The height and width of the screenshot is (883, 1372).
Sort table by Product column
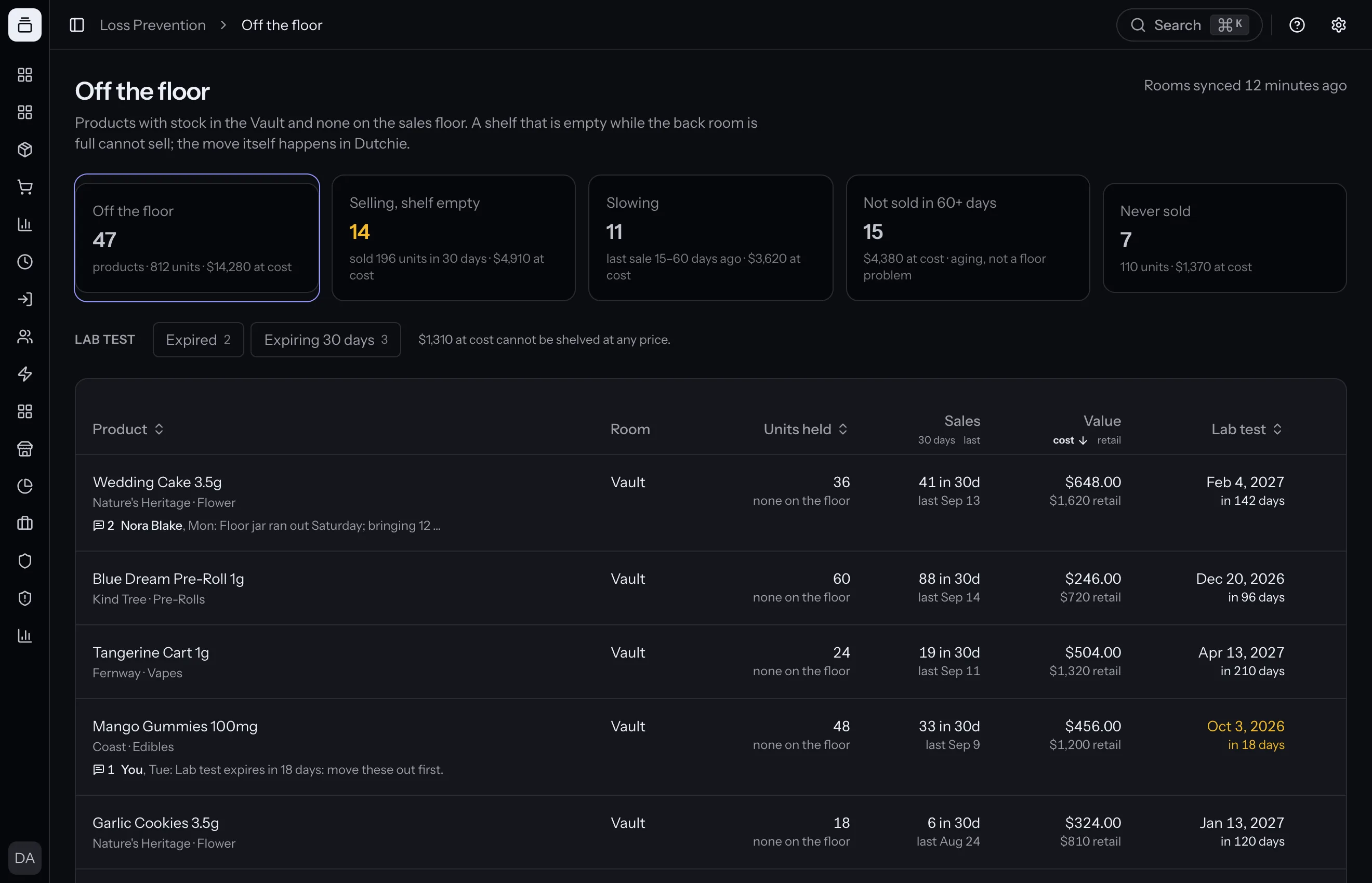[x=128, y=429]
